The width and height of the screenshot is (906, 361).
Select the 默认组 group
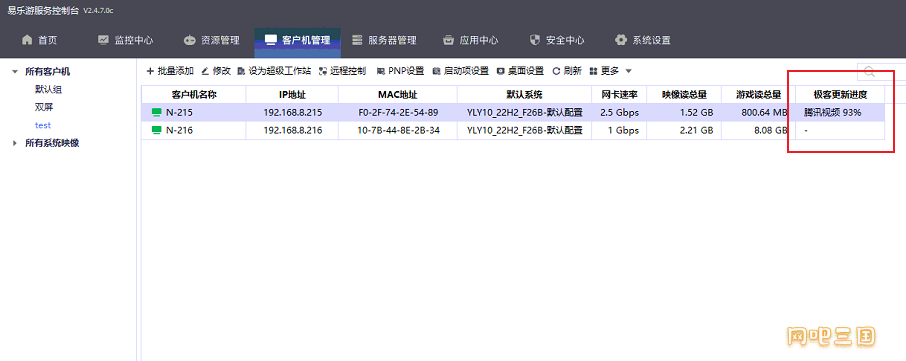[48, 90]
